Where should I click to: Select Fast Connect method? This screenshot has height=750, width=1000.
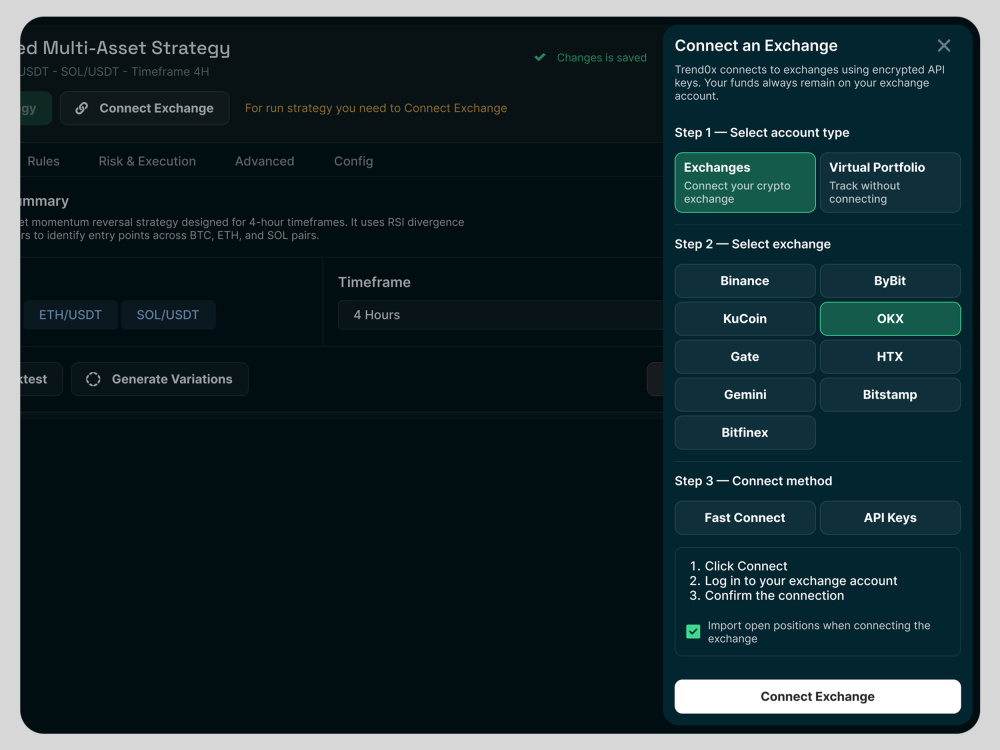[745, 518]
